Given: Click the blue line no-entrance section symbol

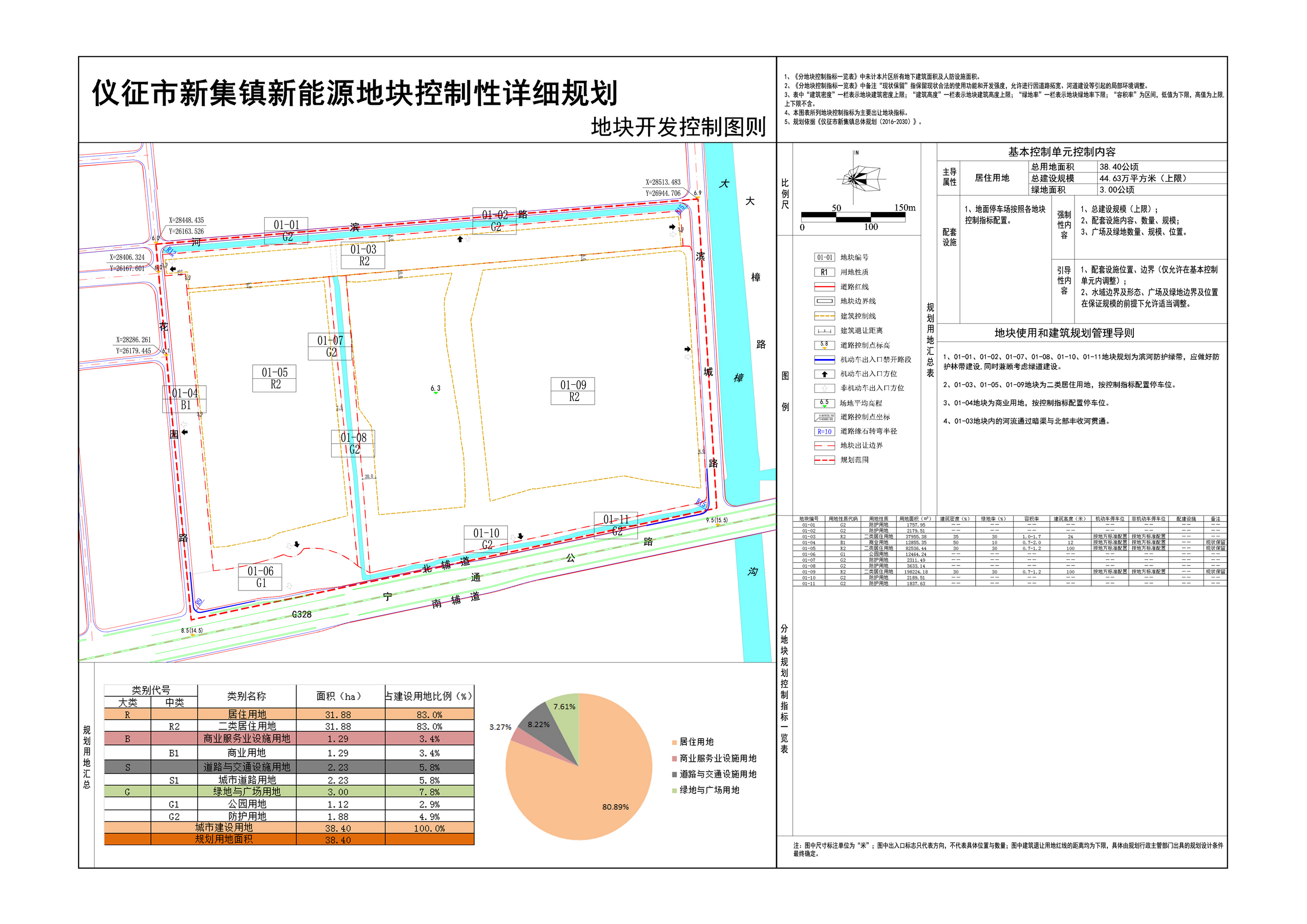Looking at the screenshot, I should pyautogui.click(x=824, y=360).
